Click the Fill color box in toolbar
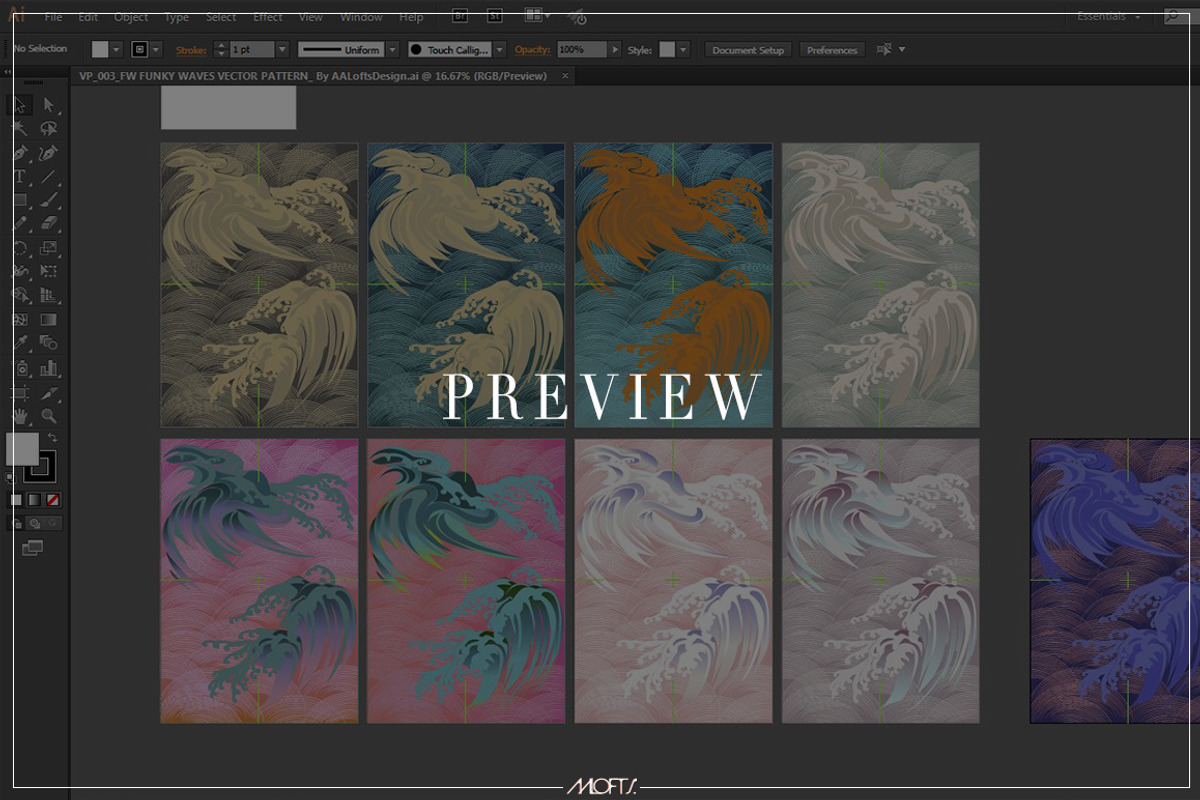The height and width of the screenshot is (800, 1200). point(22,449)
